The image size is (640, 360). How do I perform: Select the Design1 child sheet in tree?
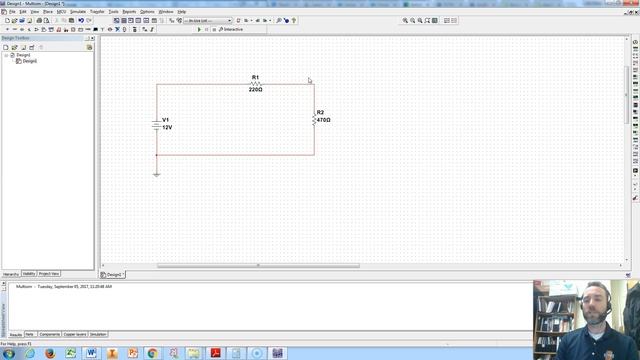(x=29, y=61)
